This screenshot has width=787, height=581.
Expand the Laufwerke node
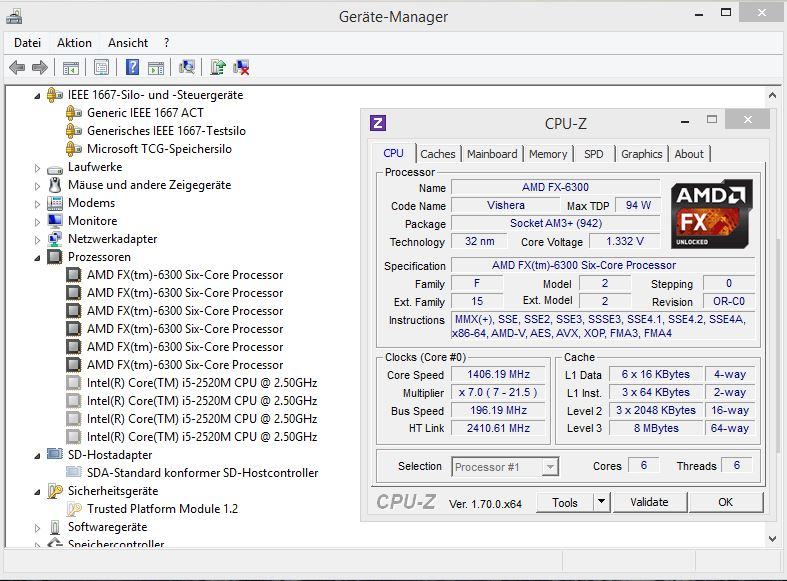click(x=37, y=168)
